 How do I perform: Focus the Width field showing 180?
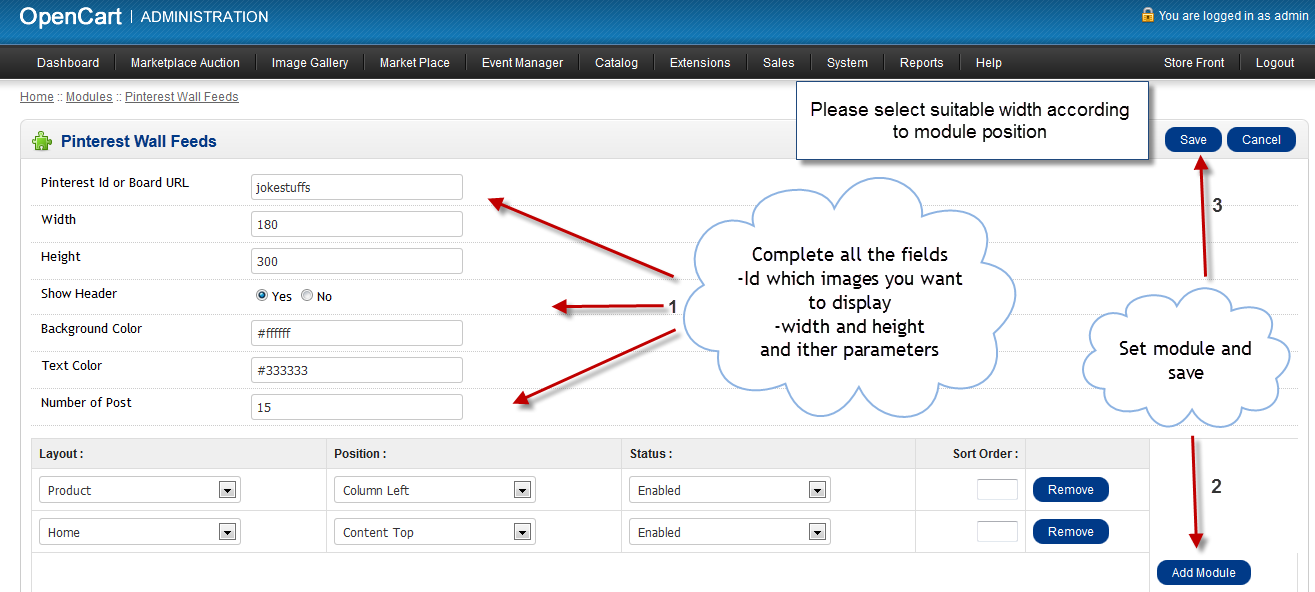pos(357,224)
